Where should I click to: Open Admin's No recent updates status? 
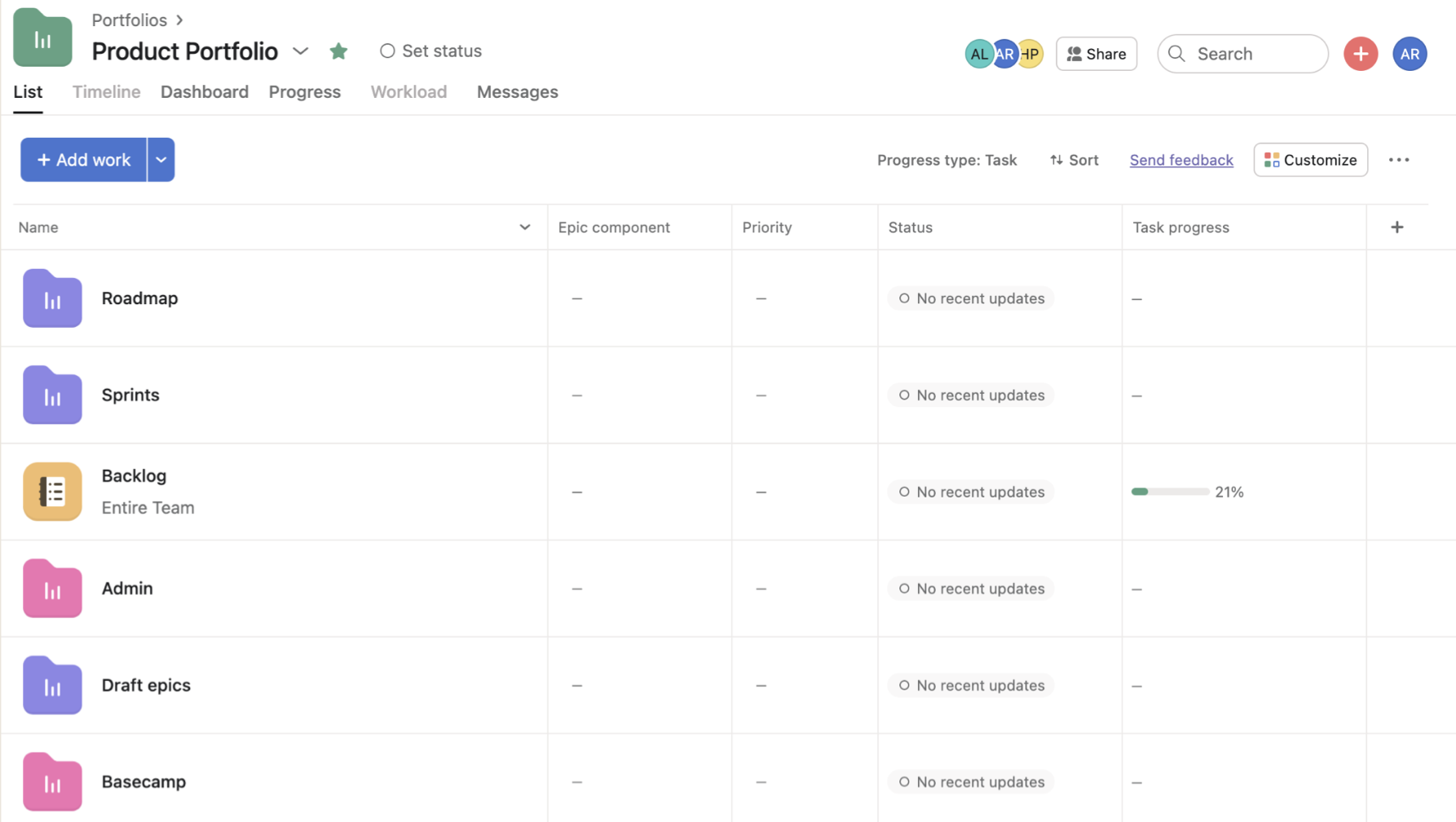coord(971,588)
